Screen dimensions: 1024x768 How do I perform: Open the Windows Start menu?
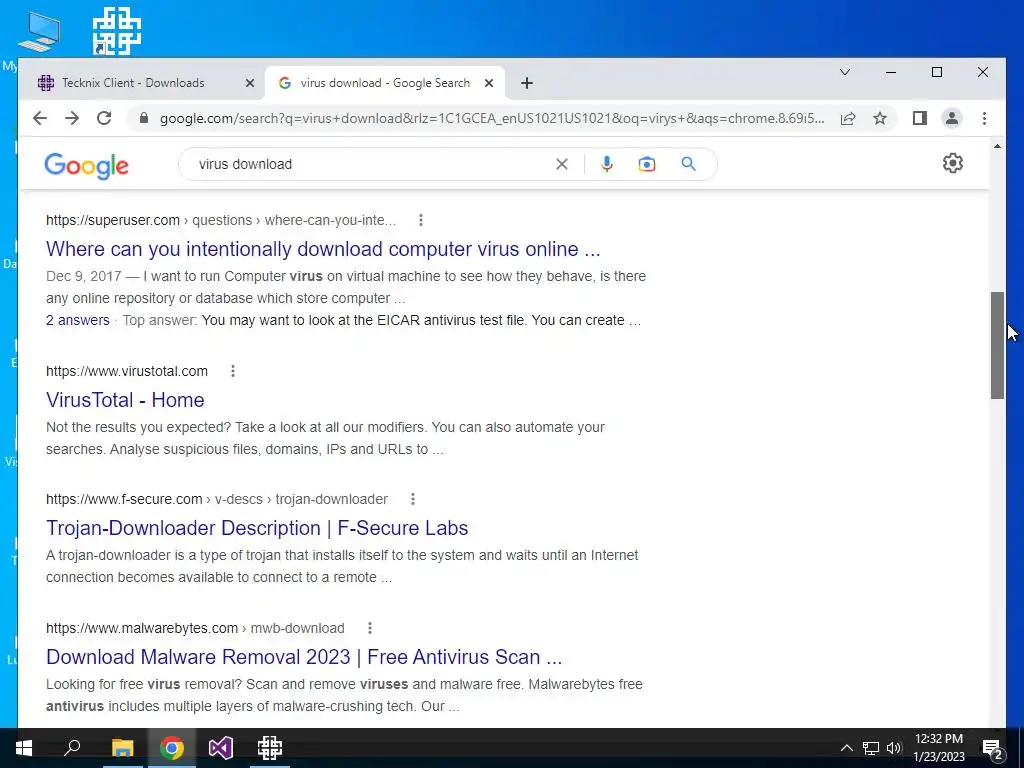(x=24, y=748)
